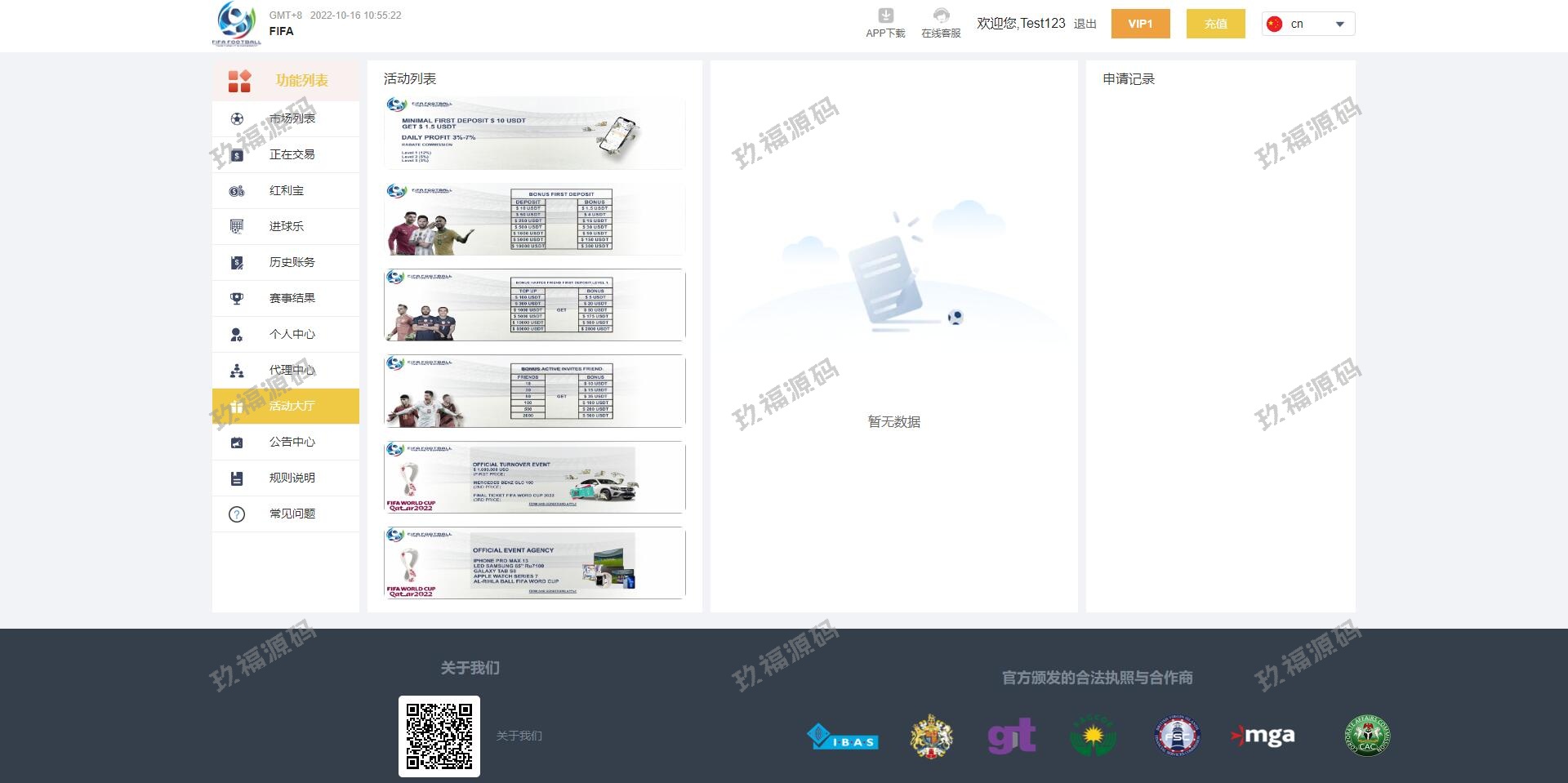Click the 规则说明 book icon
Screen dimensions: 1568x783
tap(237, 478)
